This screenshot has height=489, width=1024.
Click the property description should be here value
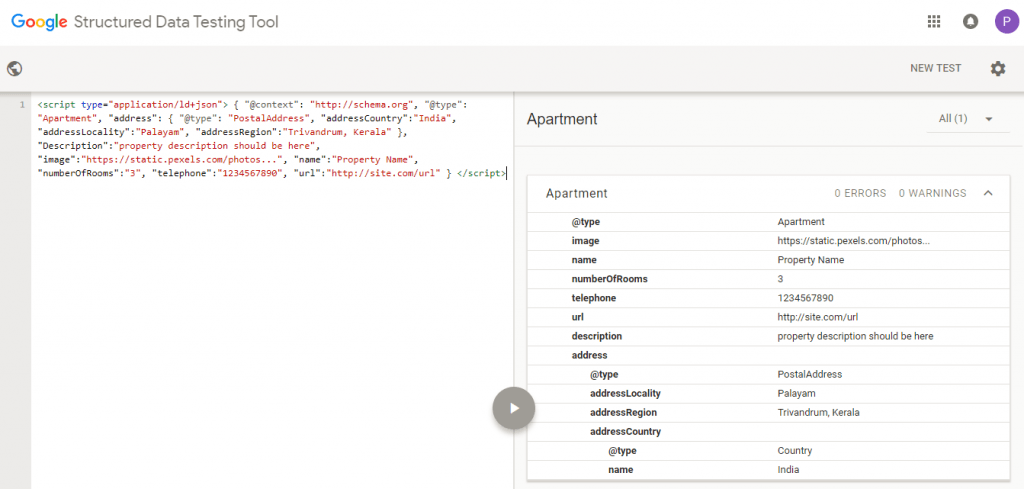855,336
